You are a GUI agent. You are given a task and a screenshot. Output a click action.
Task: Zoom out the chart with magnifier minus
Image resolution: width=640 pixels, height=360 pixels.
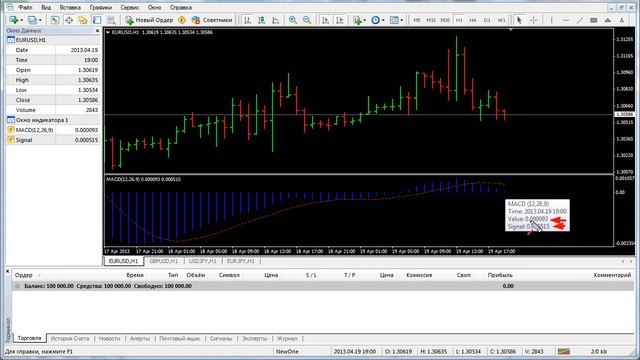[307, 20]
